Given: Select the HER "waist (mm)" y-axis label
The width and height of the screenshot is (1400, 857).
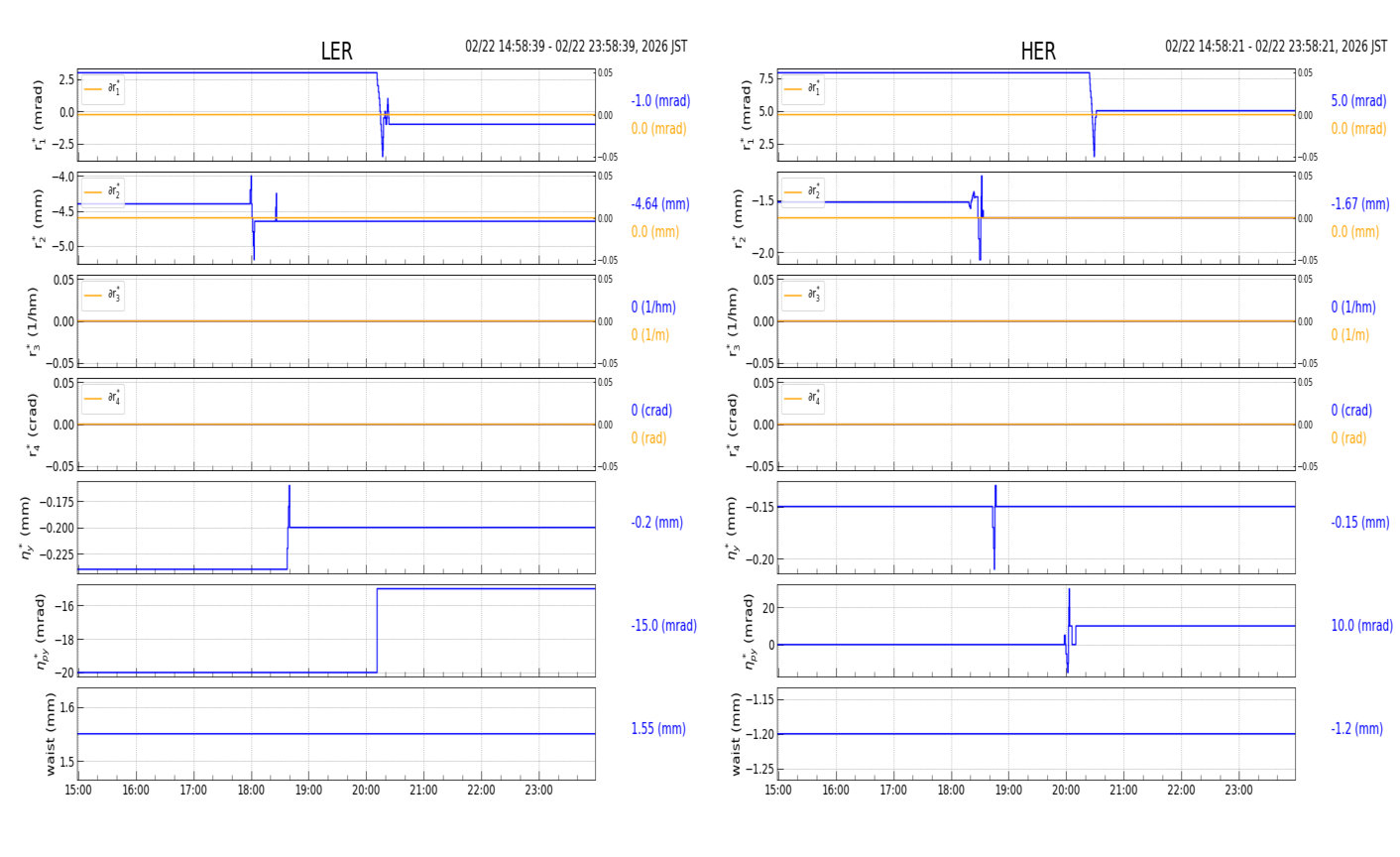Looking at the screenshot, I should click(736, 734).
